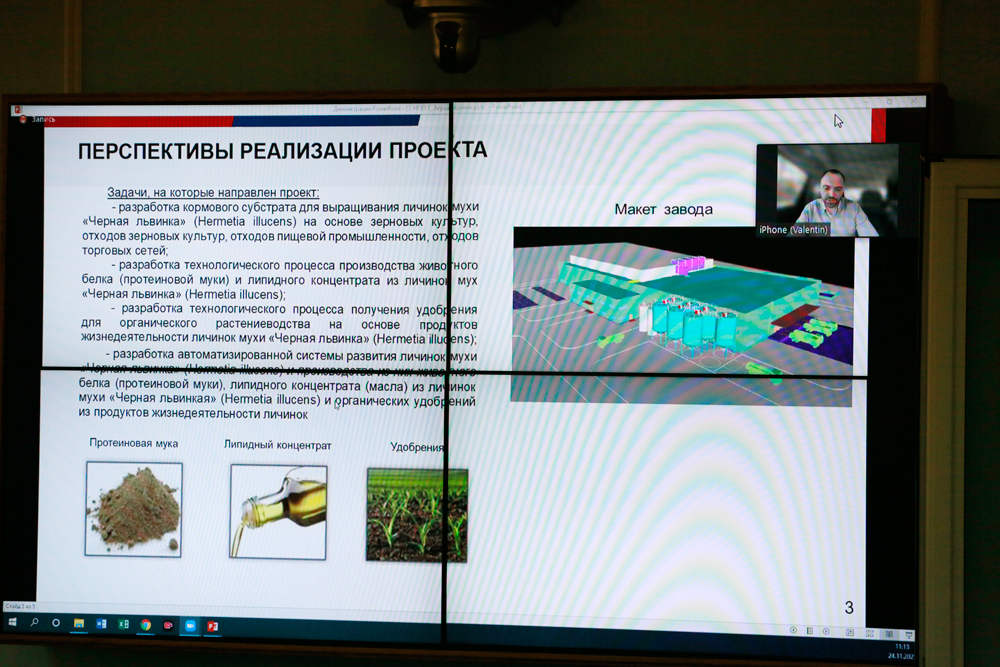This screenshot has width=1000, height=667.
Task: Launch Excel from the taskbar
Action: (123, 624)
